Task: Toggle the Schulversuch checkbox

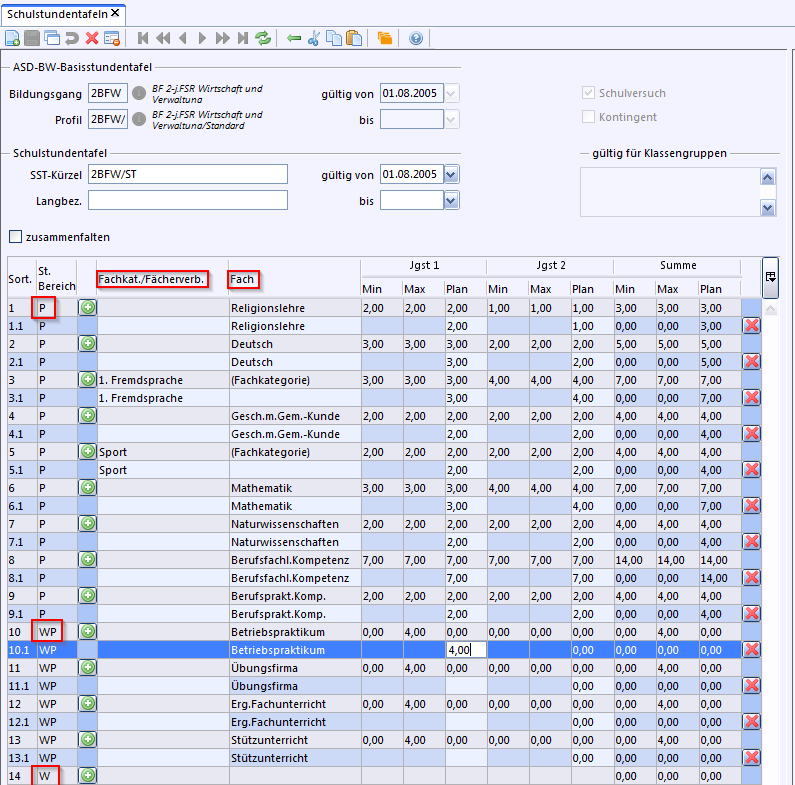Action: coord(589,93)
